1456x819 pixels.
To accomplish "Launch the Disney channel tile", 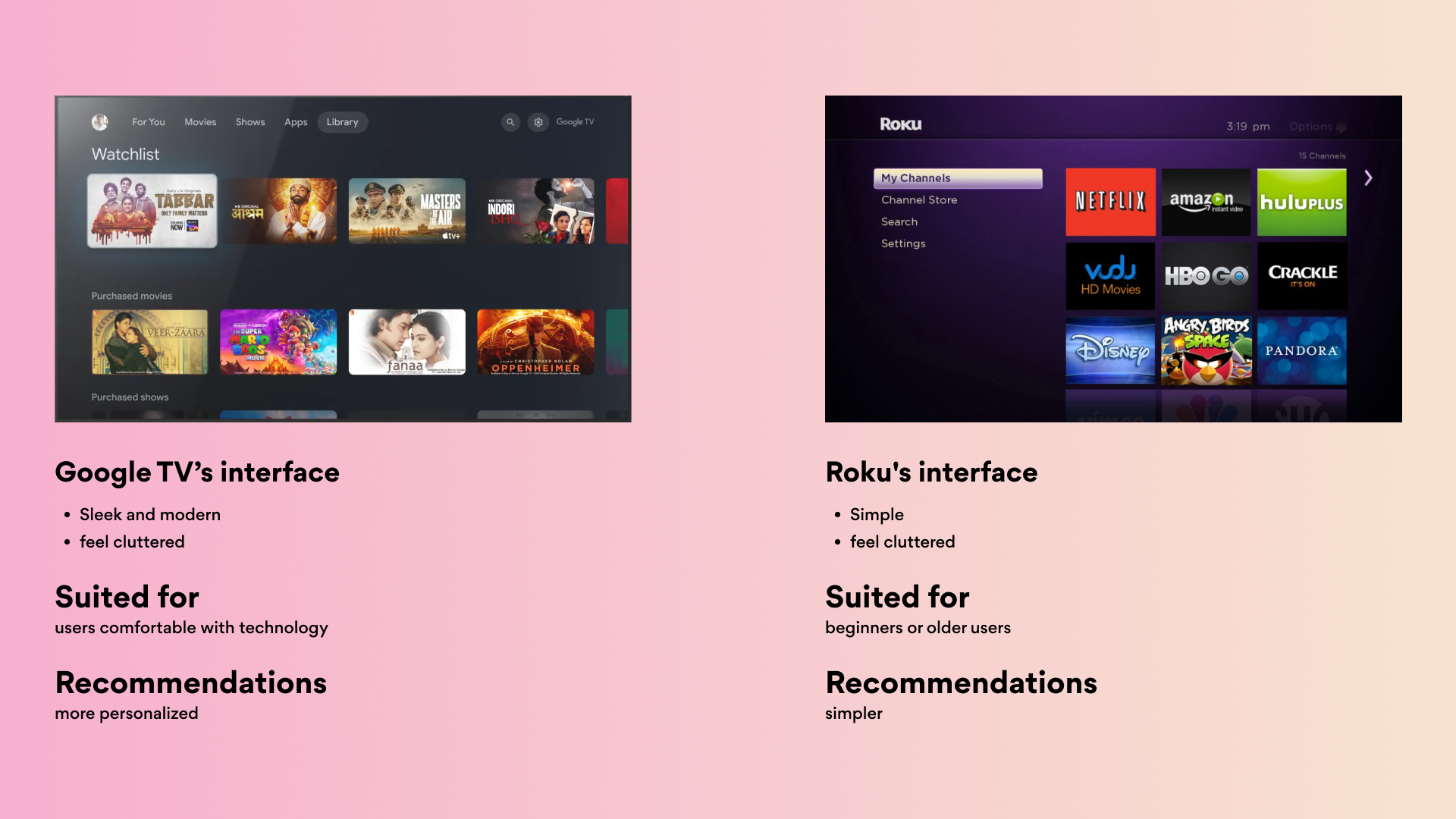I will [1110, 350].
